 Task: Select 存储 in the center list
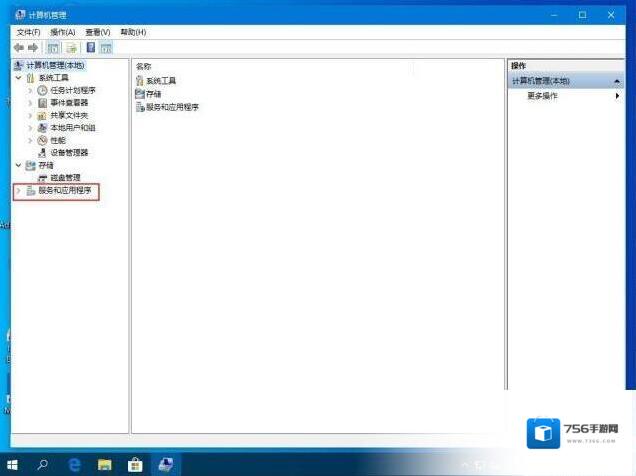(153, 93)
